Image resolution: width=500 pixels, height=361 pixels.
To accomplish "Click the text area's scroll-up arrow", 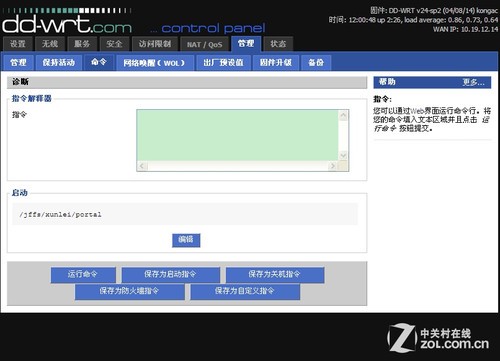I will (x=343, y=116).
